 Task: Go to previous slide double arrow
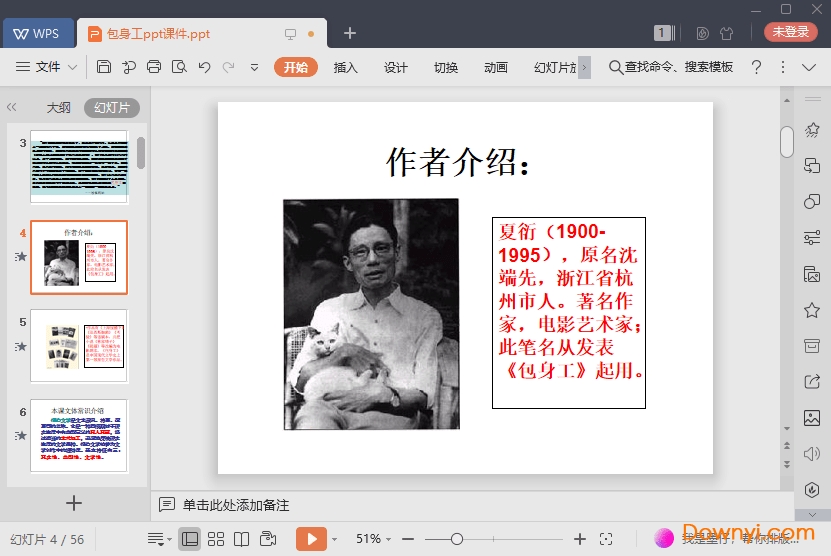coord(787,446)
